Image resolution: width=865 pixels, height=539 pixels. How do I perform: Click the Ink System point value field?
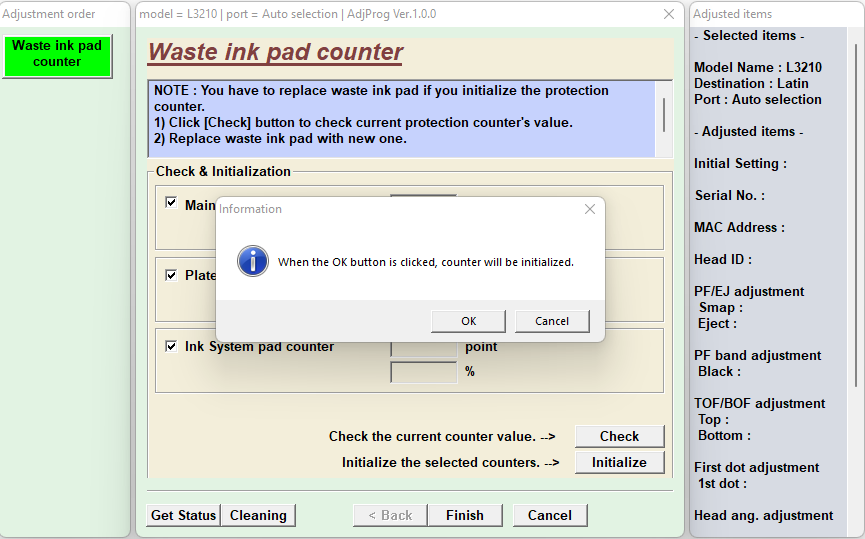[423, 347]
